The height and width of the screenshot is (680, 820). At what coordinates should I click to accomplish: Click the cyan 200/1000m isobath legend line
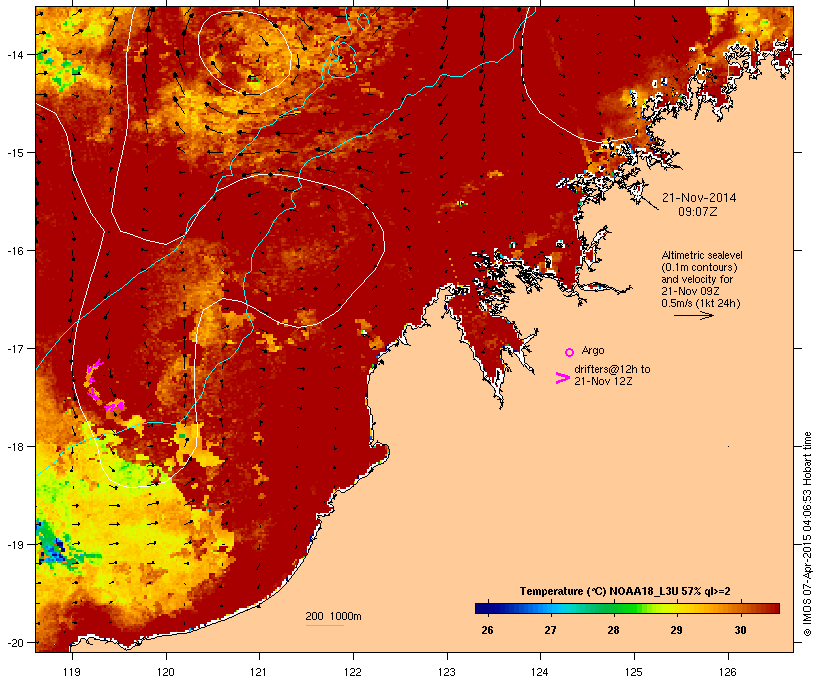[x=324, y=625]
